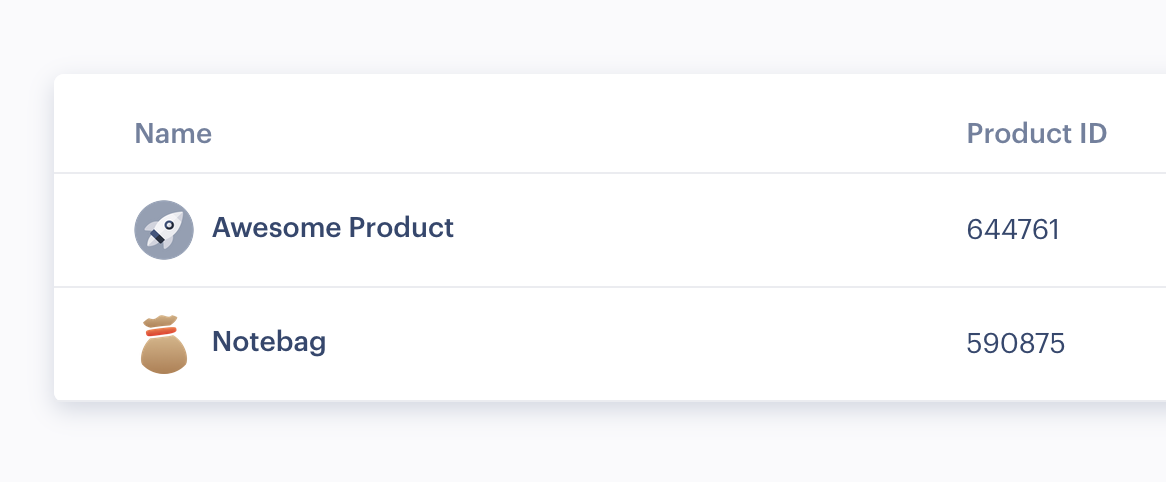
Task: Choose the product thumbnail beside Awesome Product
Action: (164, 229)
